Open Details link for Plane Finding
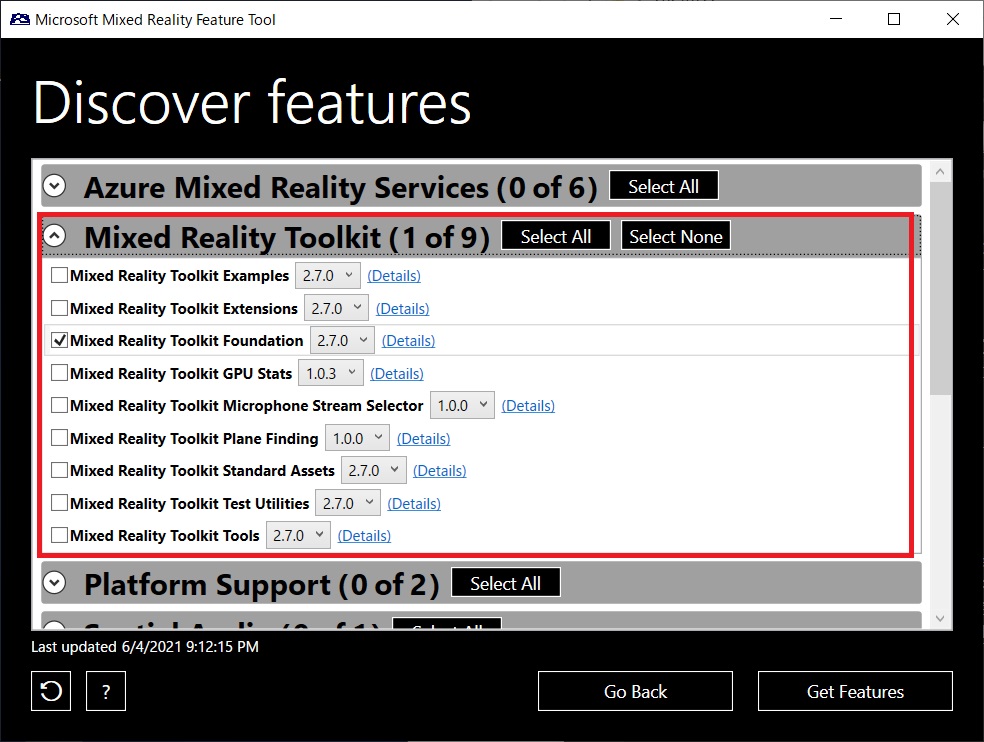This screenshot has height=742, width=984. (424, 439)
